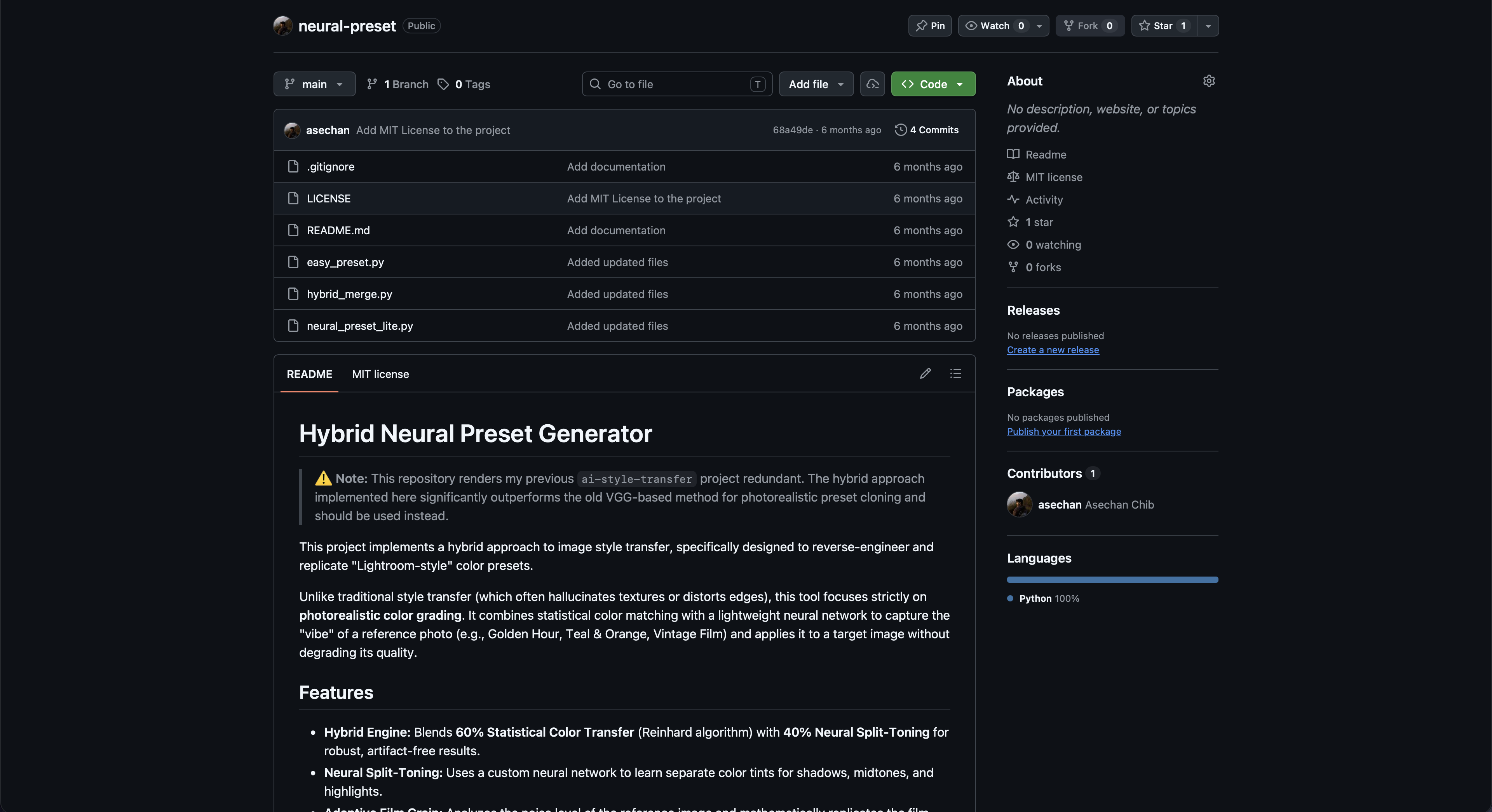Open asechan author link in commit row

click(x=327, y=130)
